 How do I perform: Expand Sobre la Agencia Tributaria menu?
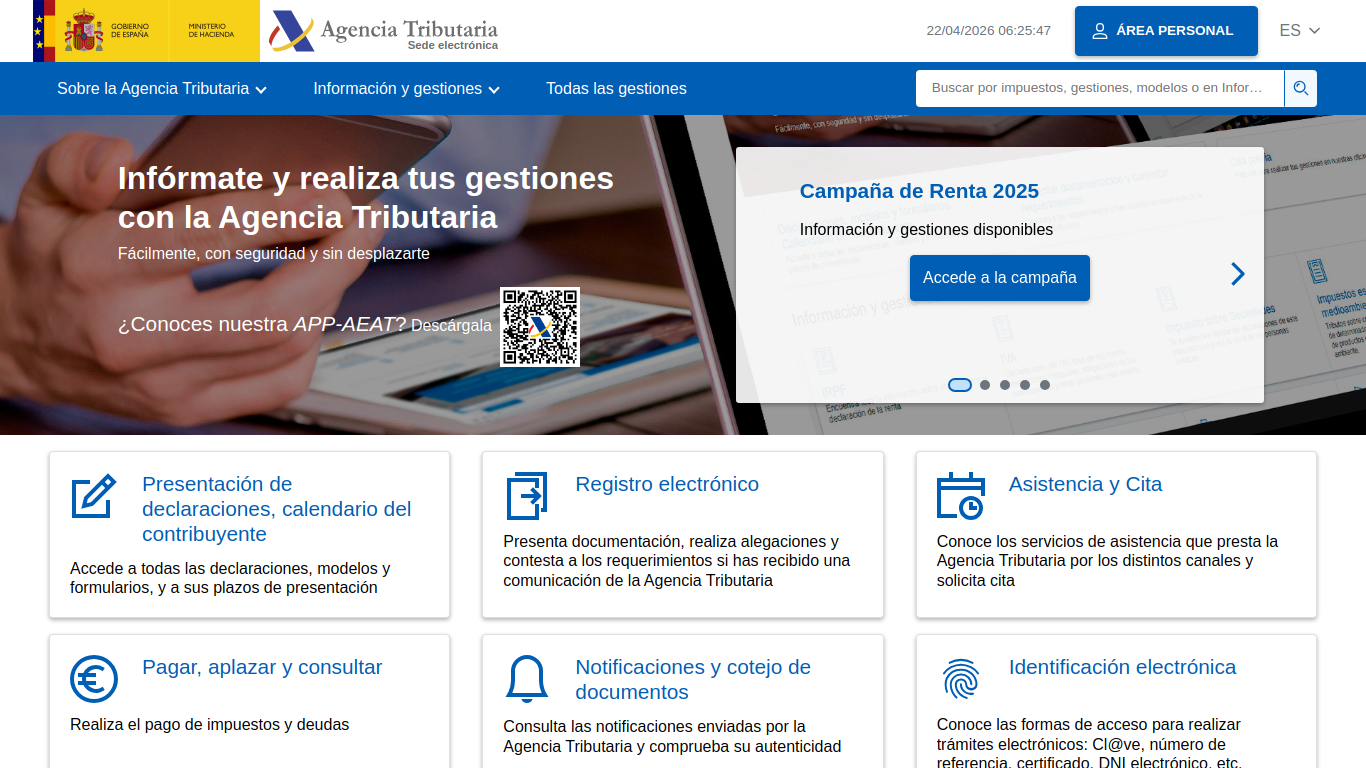(x=162, y=89)
